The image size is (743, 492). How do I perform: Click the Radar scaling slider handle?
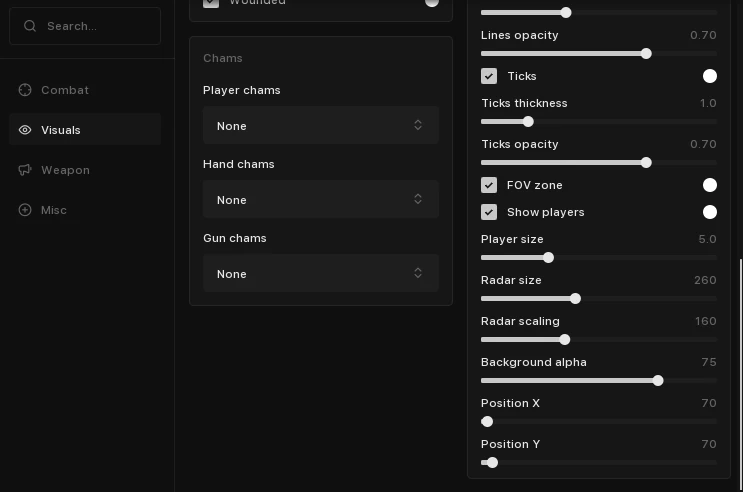point(564,339)
